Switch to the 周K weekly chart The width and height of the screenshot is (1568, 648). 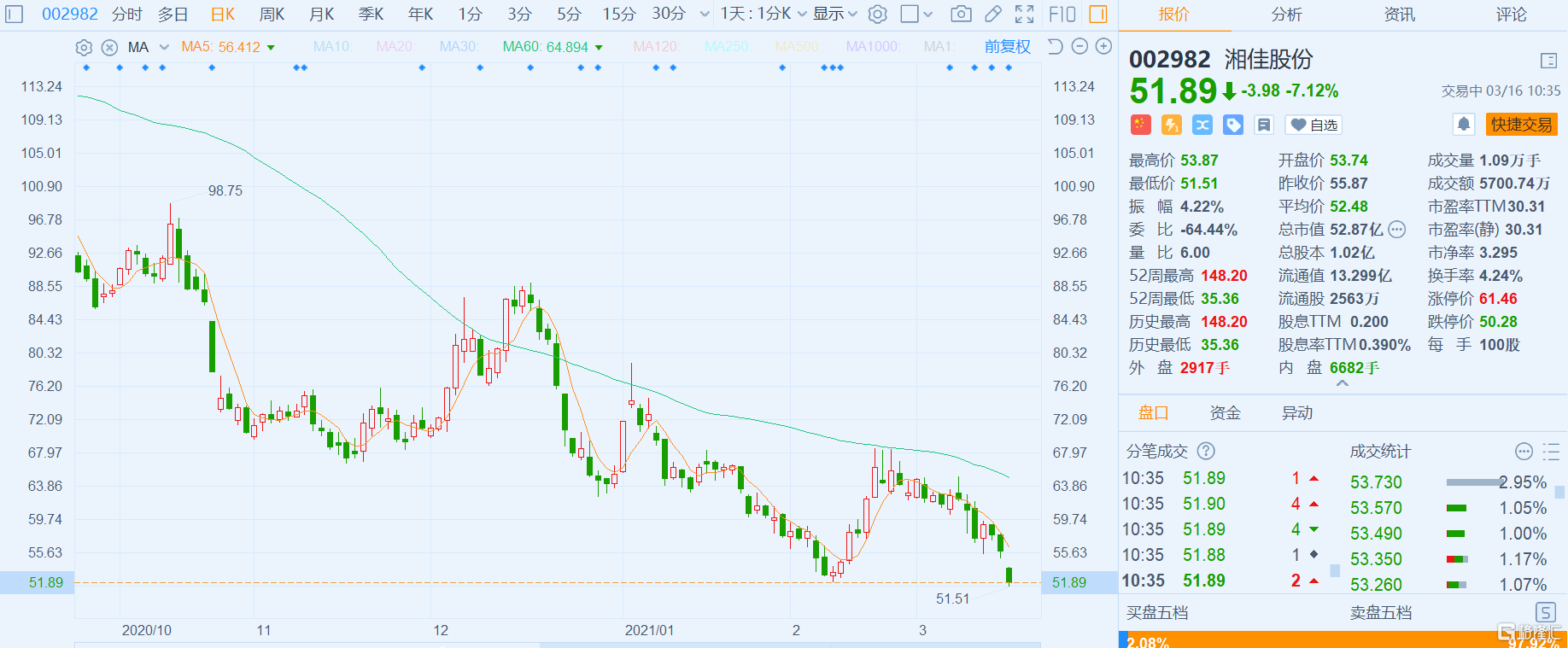coord(272,14)
